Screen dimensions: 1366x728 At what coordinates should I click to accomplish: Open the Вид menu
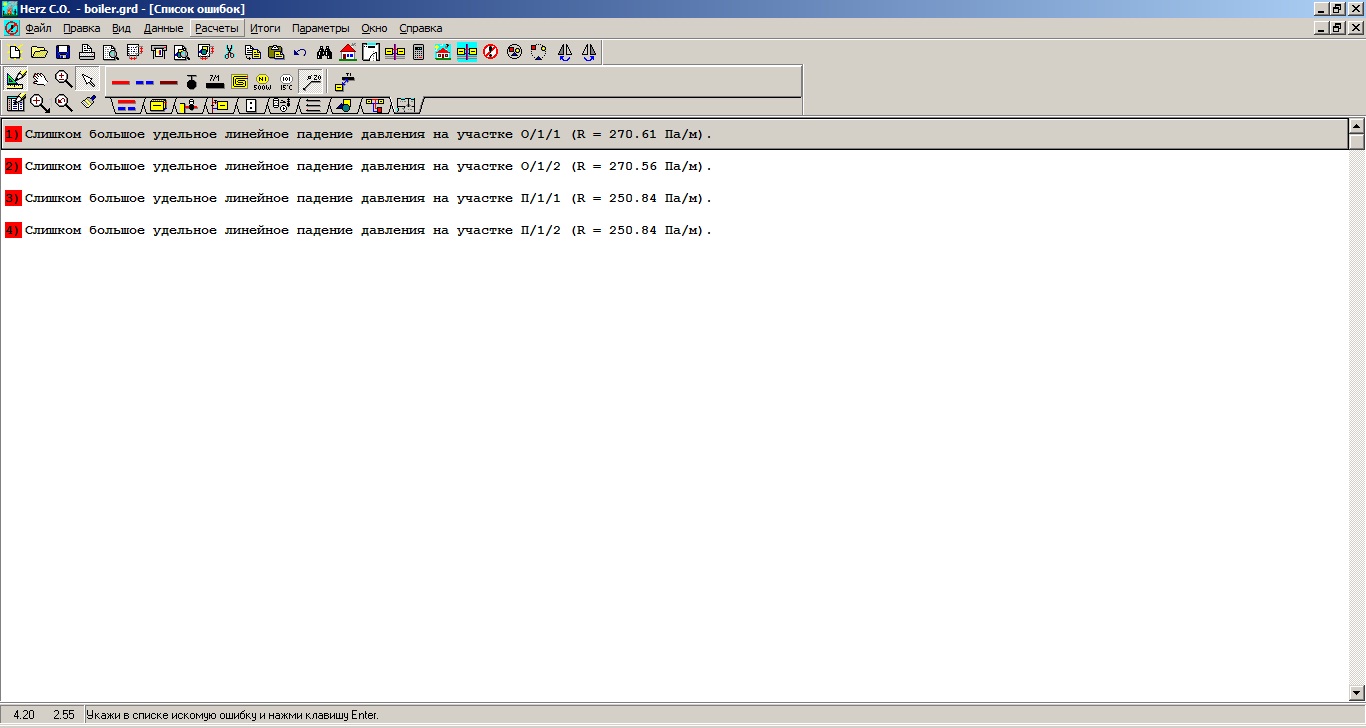point(121,28)
